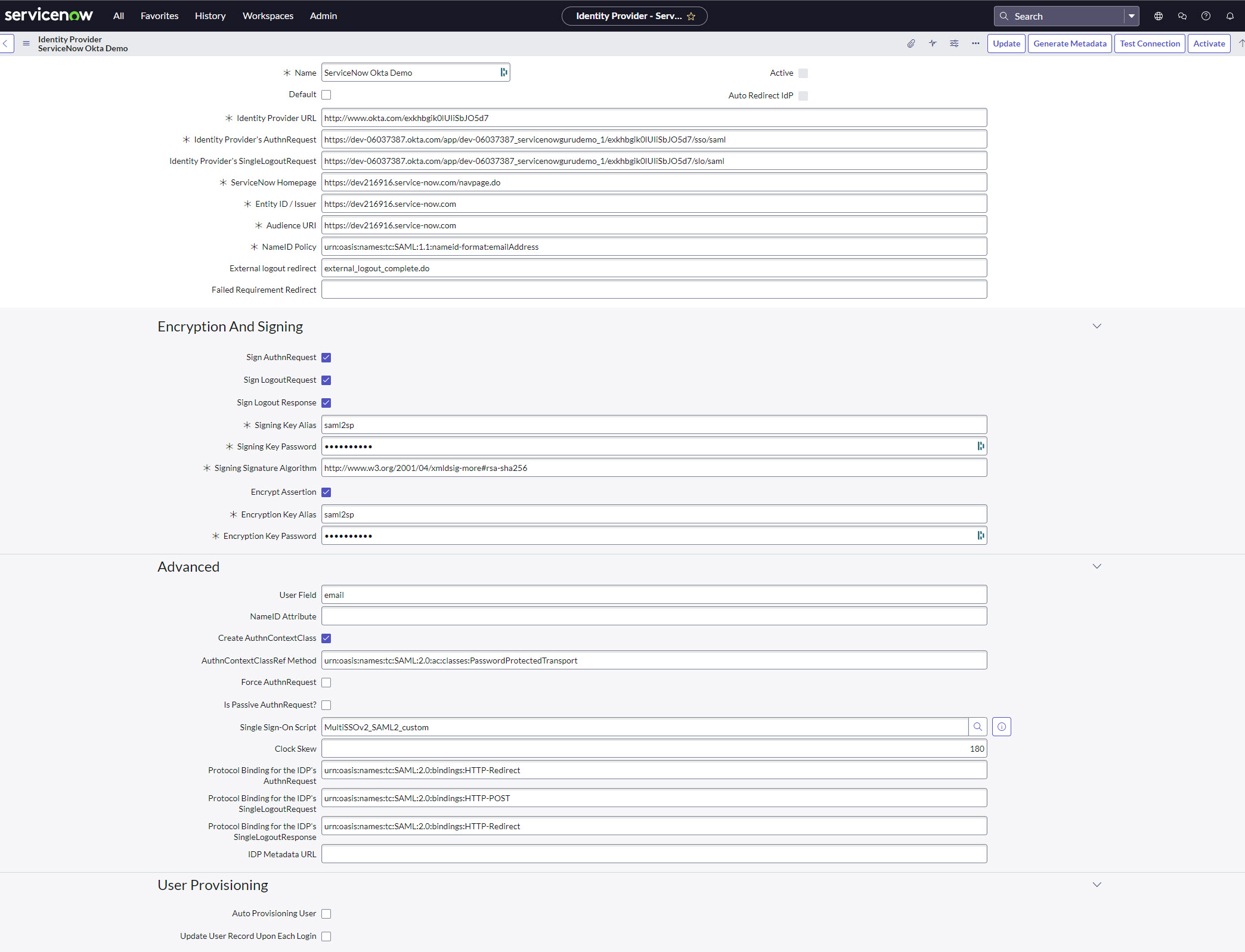
Task: Open the help question mark icon
Action: [1206, 16]
